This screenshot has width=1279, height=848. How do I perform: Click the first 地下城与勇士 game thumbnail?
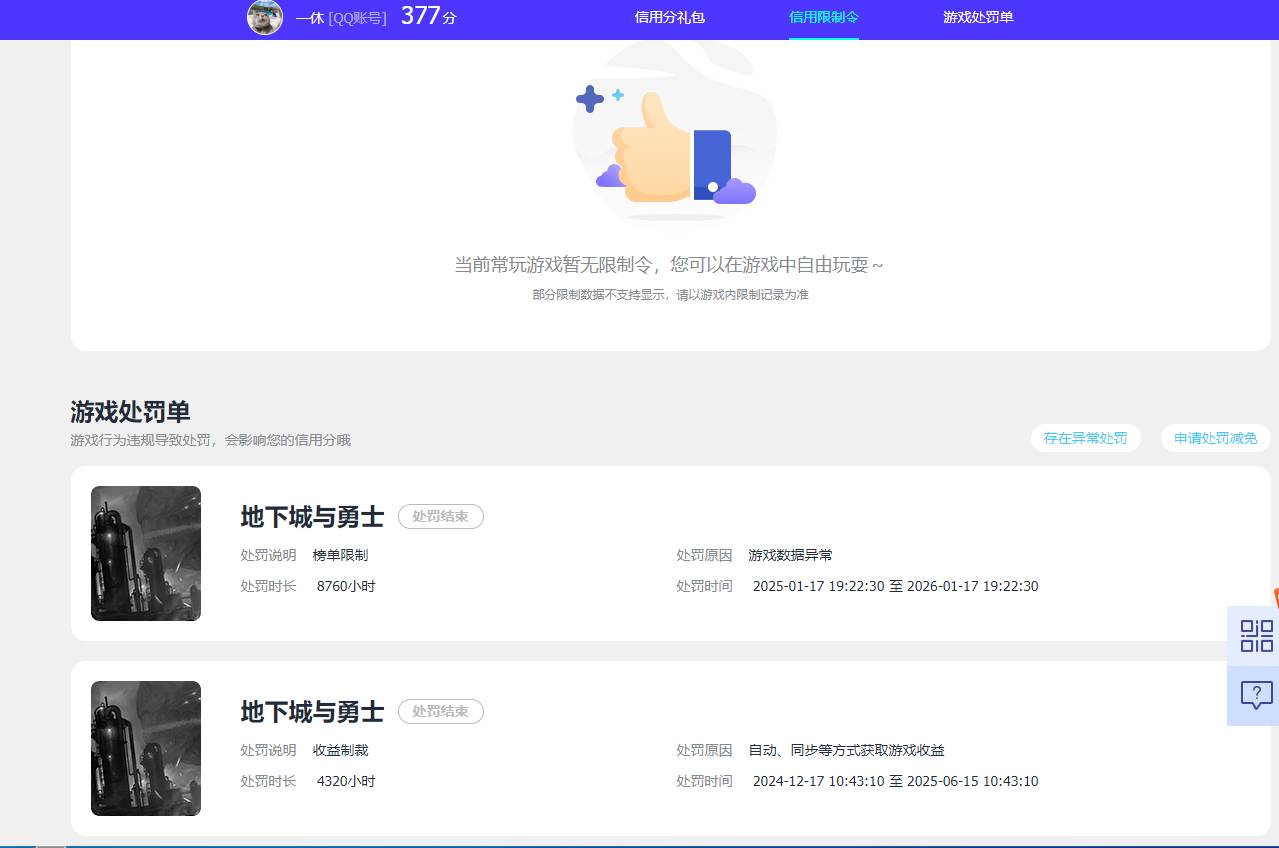(145, 553)
